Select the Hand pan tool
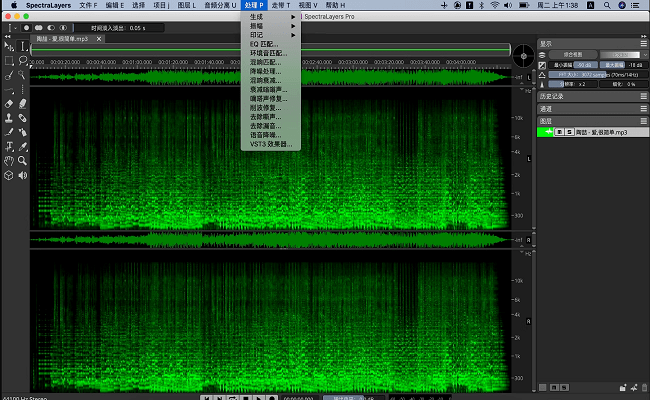Image resolution: width=650 pixels, height=400 pixels. point(8,160)
